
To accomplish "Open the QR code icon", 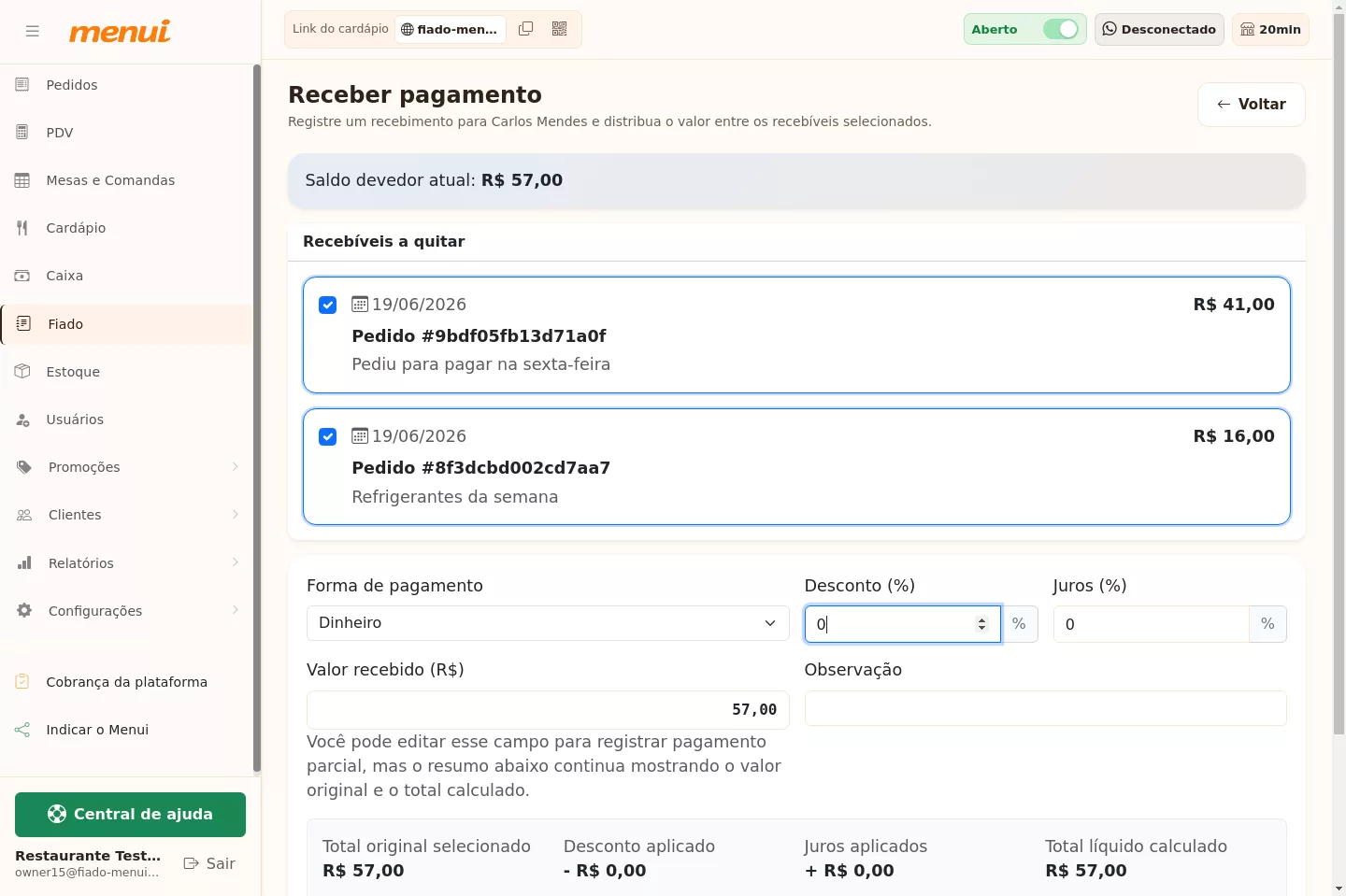I will point(560,29).
